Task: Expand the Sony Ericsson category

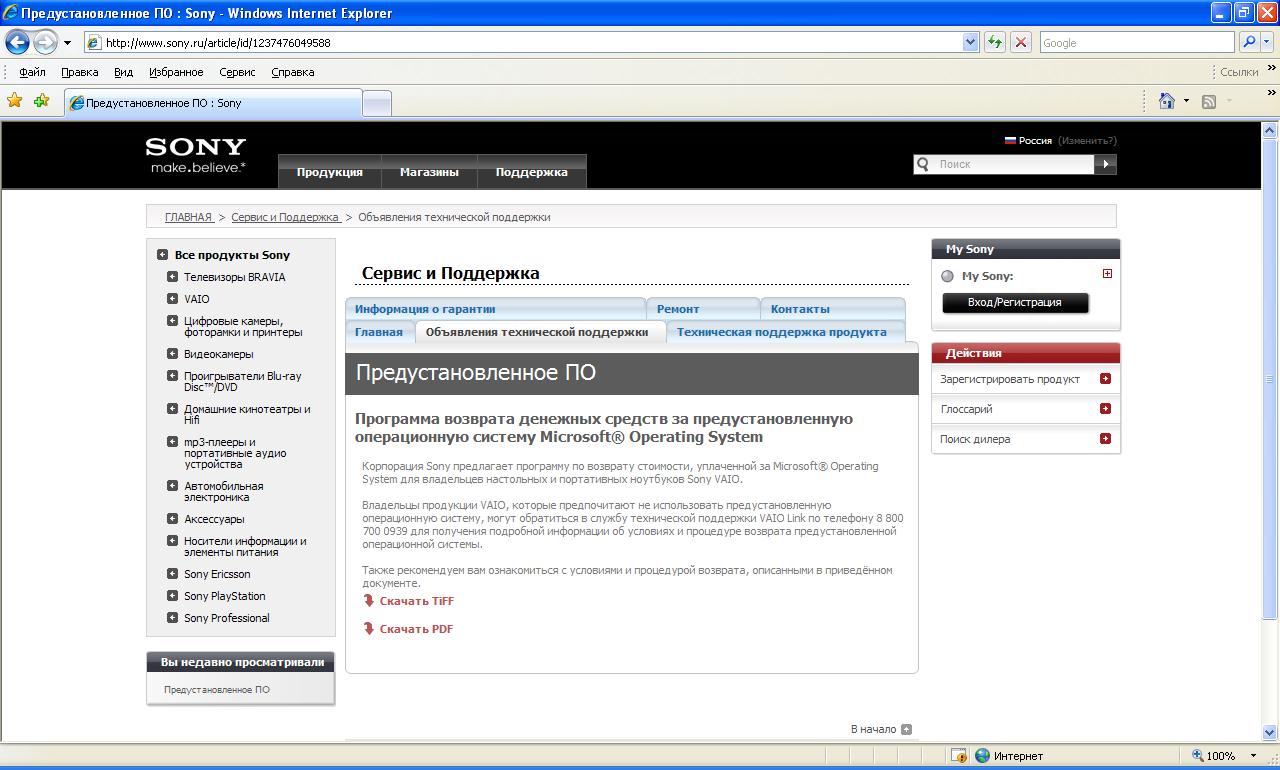Action: coord(173,574)
